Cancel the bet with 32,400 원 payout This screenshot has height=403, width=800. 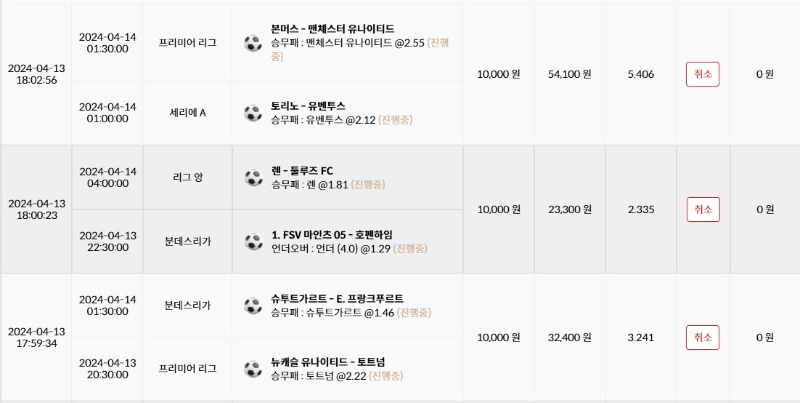coord(703,337)
